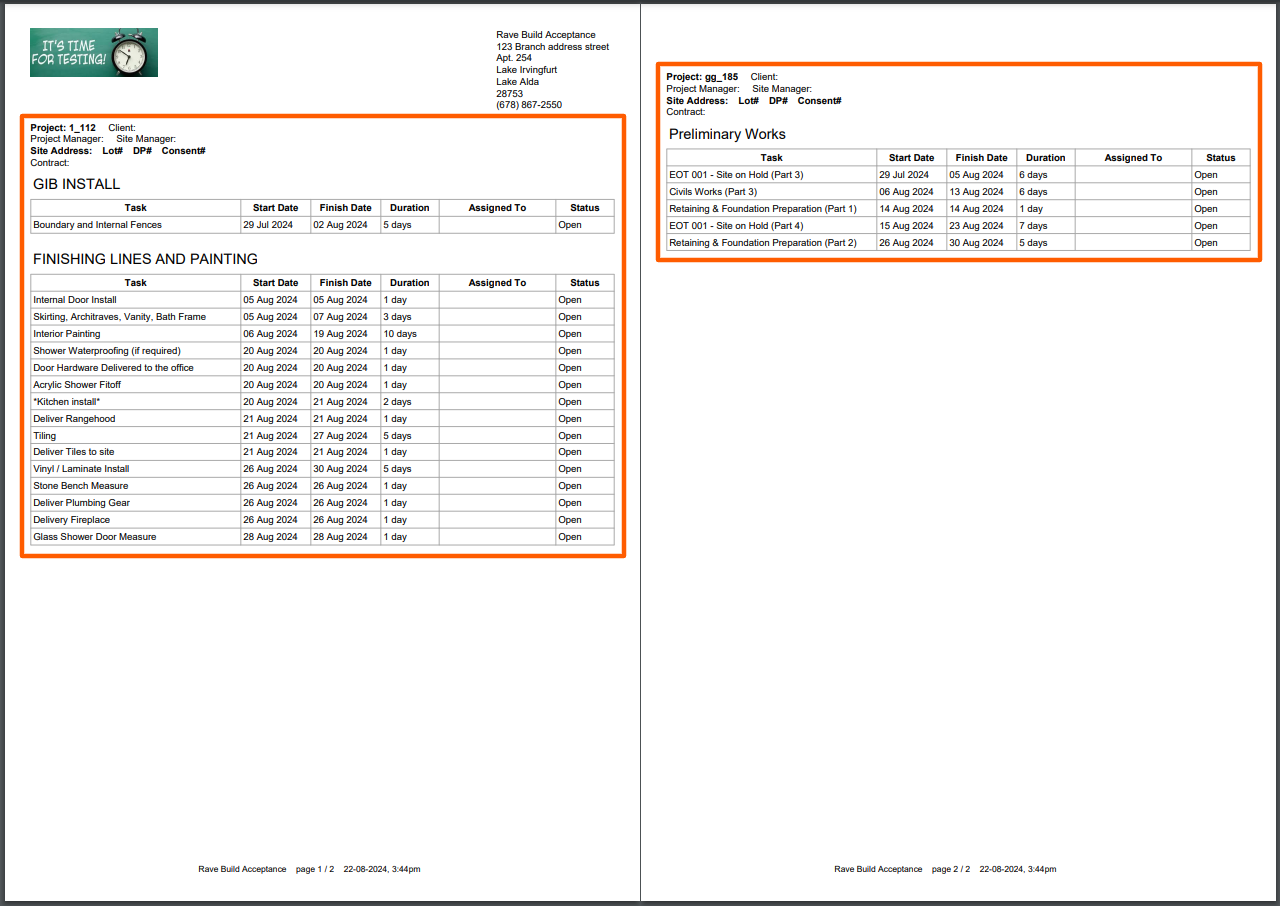Viewport: 1280px width, 906px height.
Task: Select the 'Internal Door Install' task row
Action: point(322,300)
